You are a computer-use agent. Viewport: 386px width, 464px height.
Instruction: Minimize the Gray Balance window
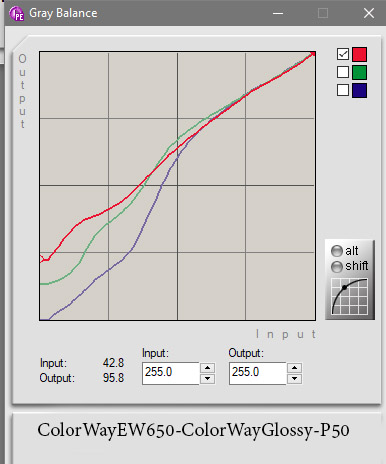coord(278,13)
